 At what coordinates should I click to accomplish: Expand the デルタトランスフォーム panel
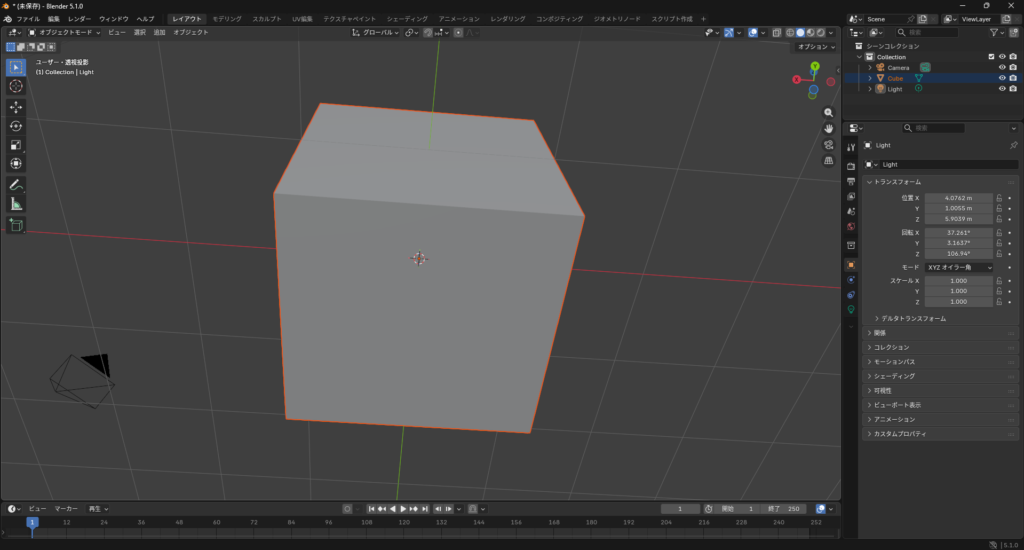pos(910,318)
